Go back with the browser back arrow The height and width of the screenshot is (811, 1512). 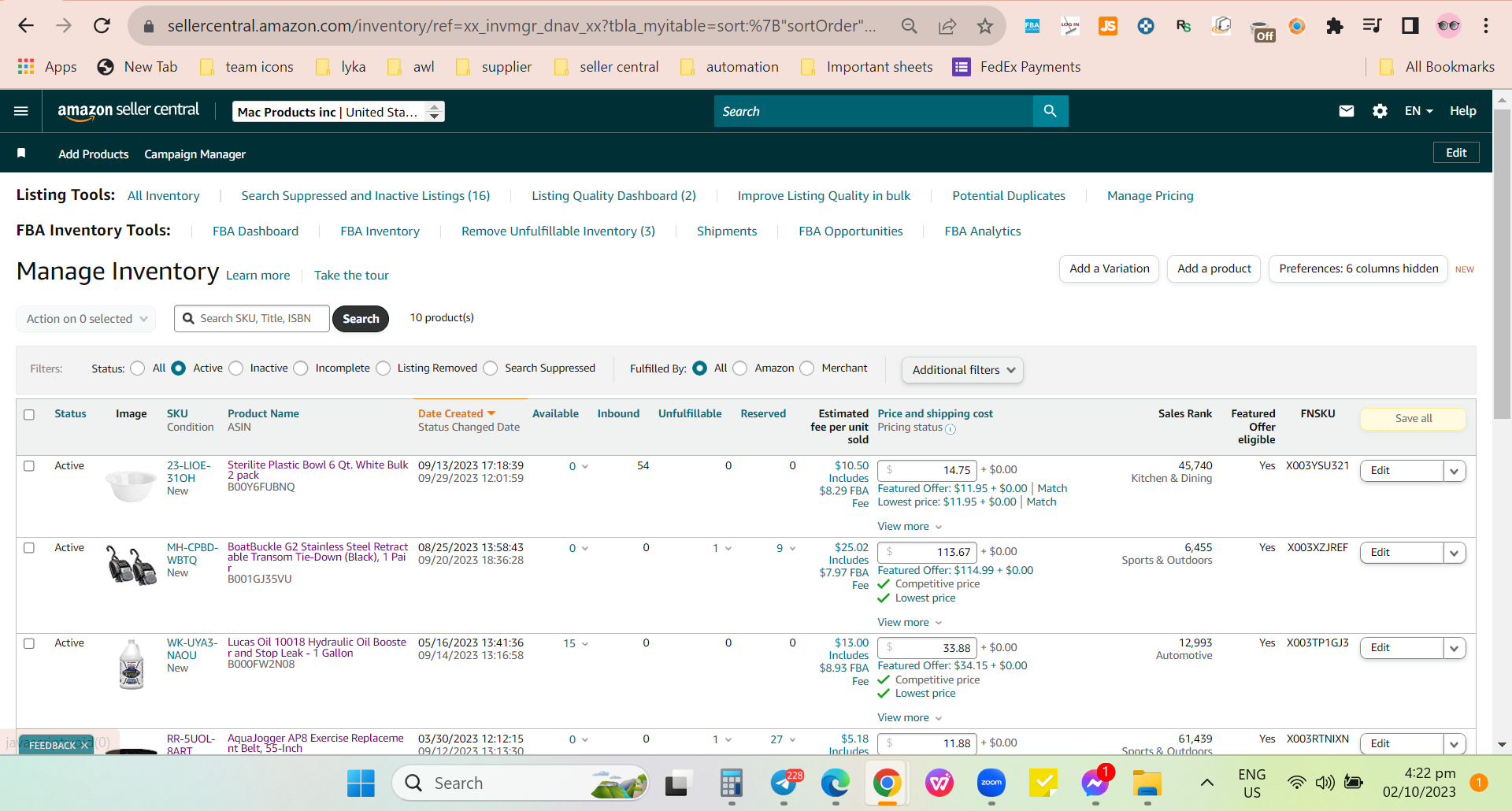[x=26, y=26]
